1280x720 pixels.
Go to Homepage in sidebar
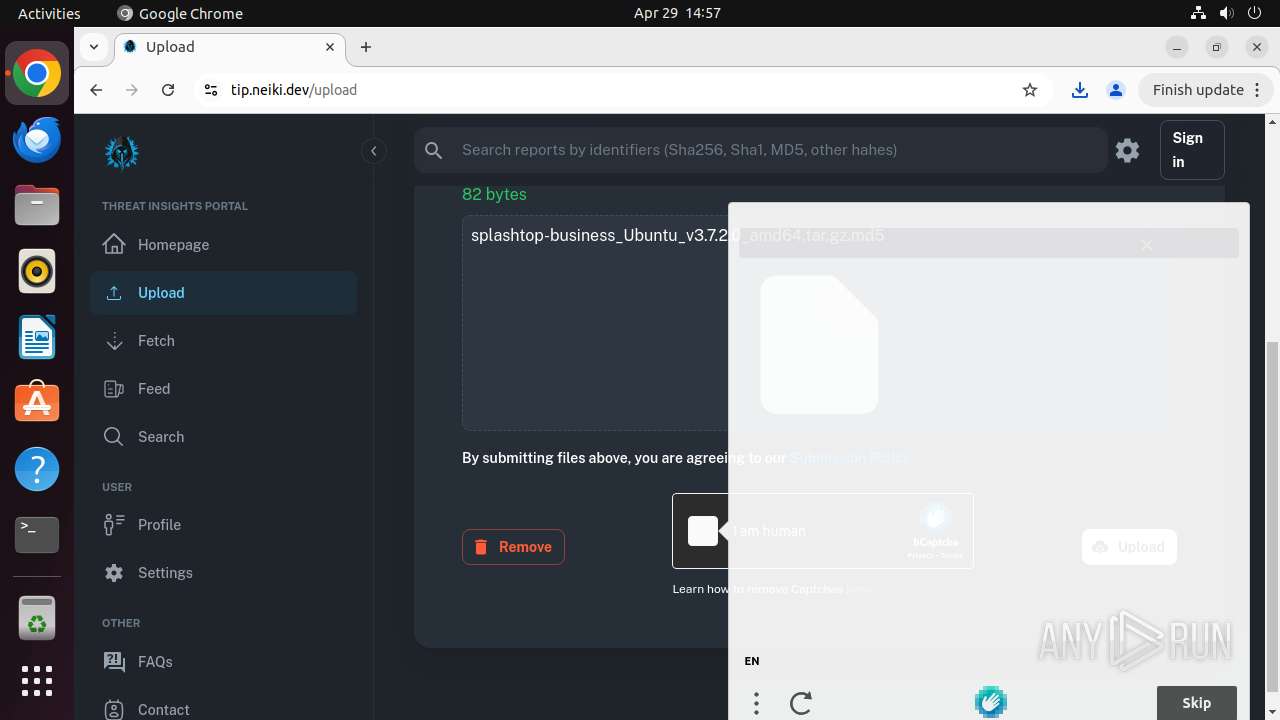tap(223, 245)
